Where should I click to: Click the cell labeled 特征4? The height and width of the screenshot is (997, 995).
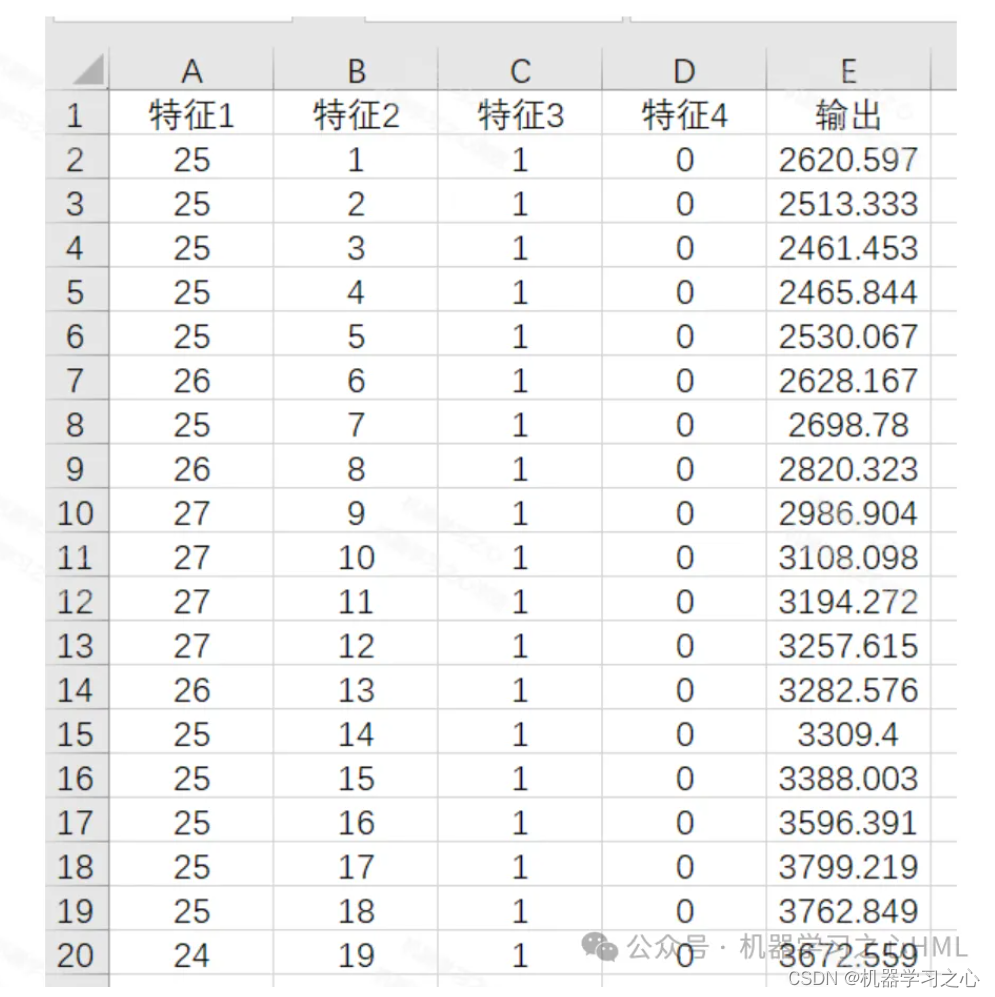click(x=684, y=115)
